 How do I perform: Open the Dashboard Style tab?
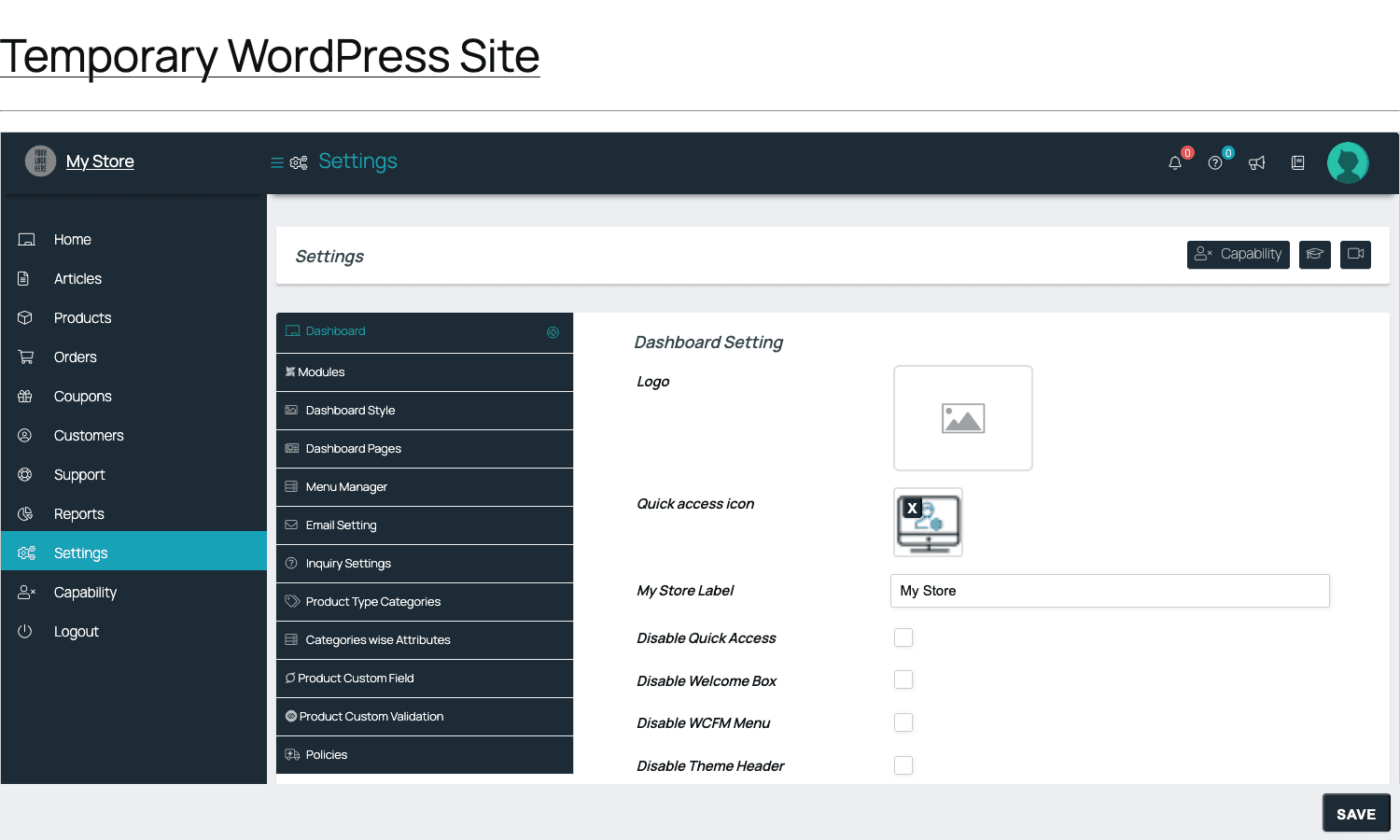click(x=425, y=411)
